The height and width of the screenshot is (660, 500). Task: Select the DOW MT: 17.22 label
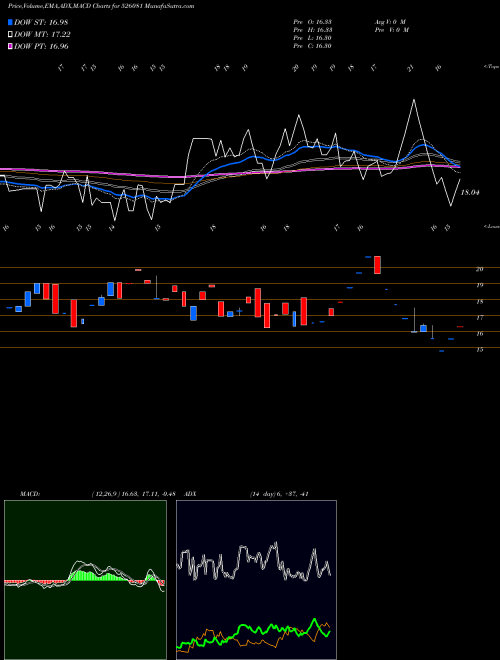(42, 35)
